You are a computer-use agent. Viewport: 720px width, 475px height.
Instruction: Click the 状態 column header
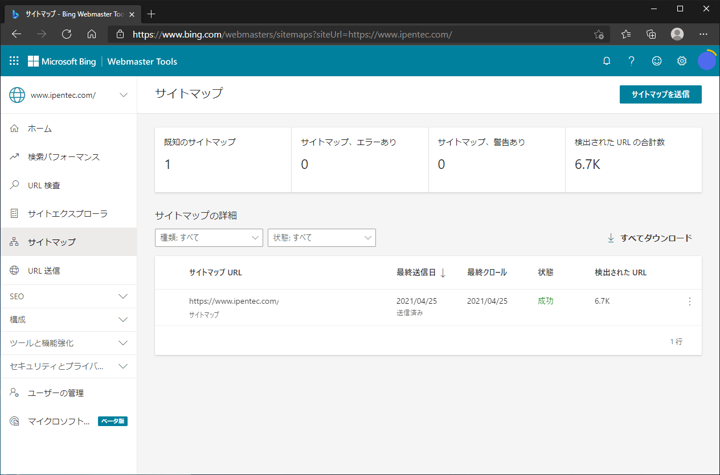(546, 272)
